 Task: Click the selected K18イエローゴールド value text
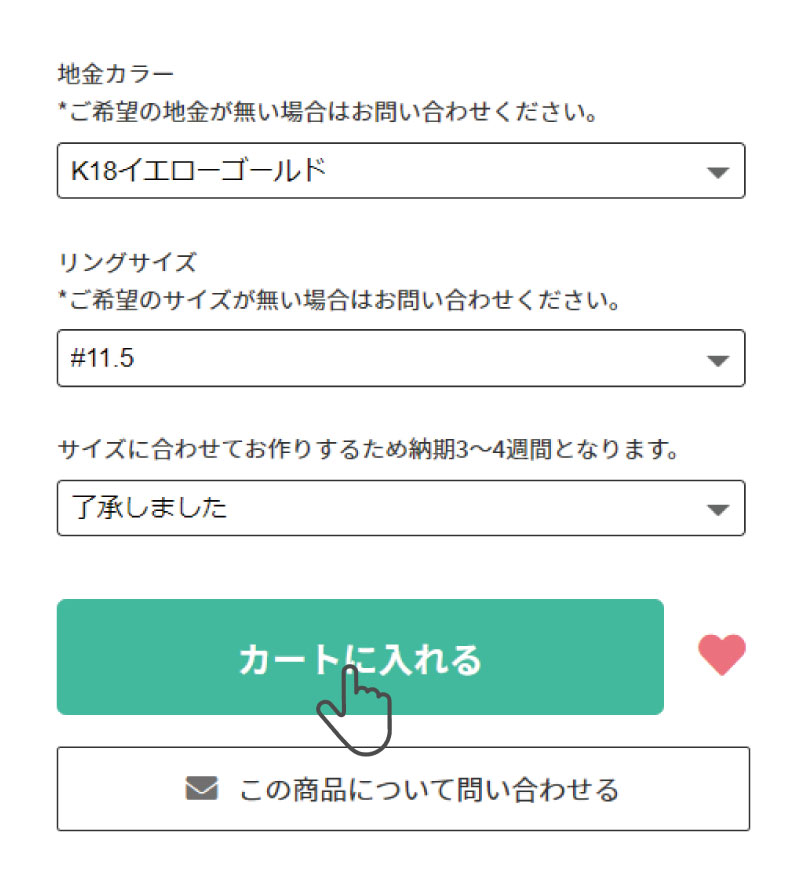(x=198, y=171)
